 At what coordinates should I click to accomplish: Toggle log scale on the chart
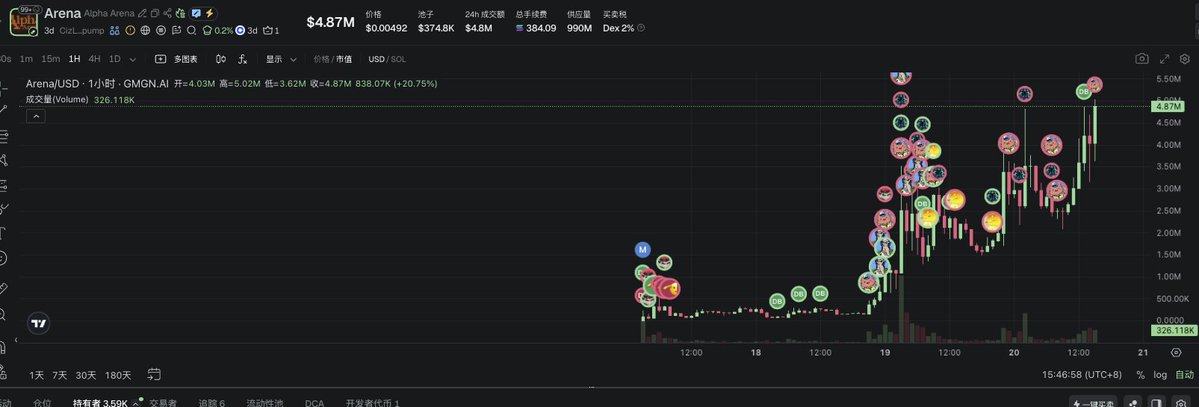coord(1159,375)
